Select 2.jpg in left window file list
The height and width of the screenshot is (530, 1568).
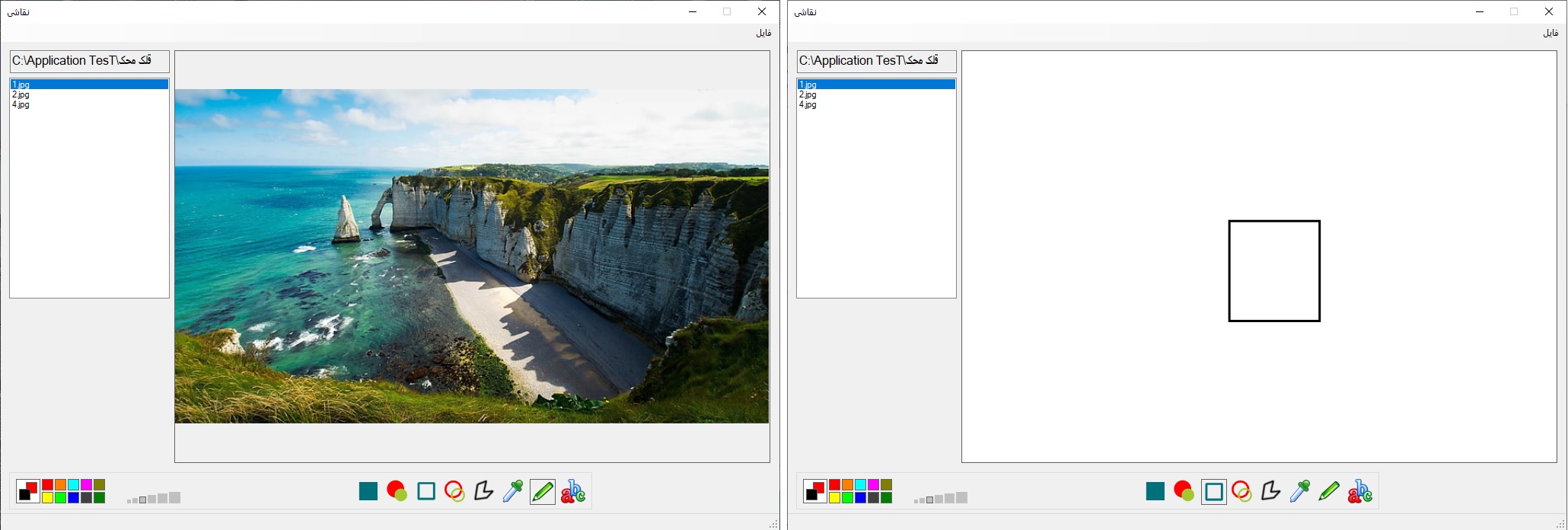pyautogui.click(x=21, y=95)
